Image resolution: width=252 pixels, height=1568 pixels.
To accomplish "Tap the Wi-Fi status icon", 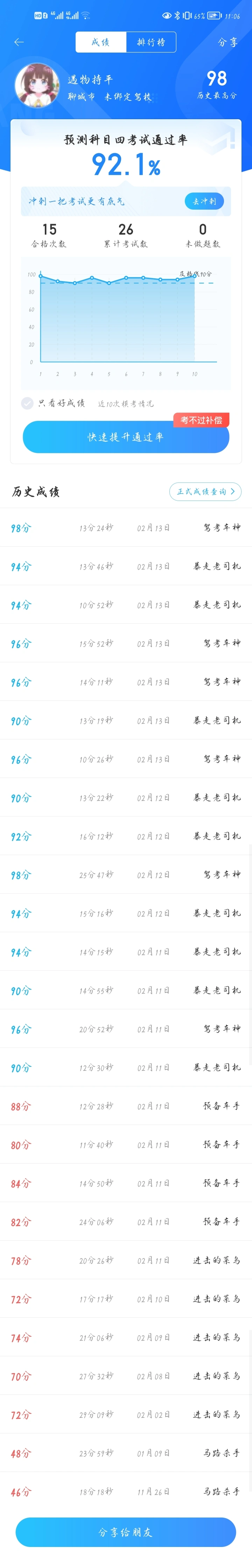I will [86, 16].
